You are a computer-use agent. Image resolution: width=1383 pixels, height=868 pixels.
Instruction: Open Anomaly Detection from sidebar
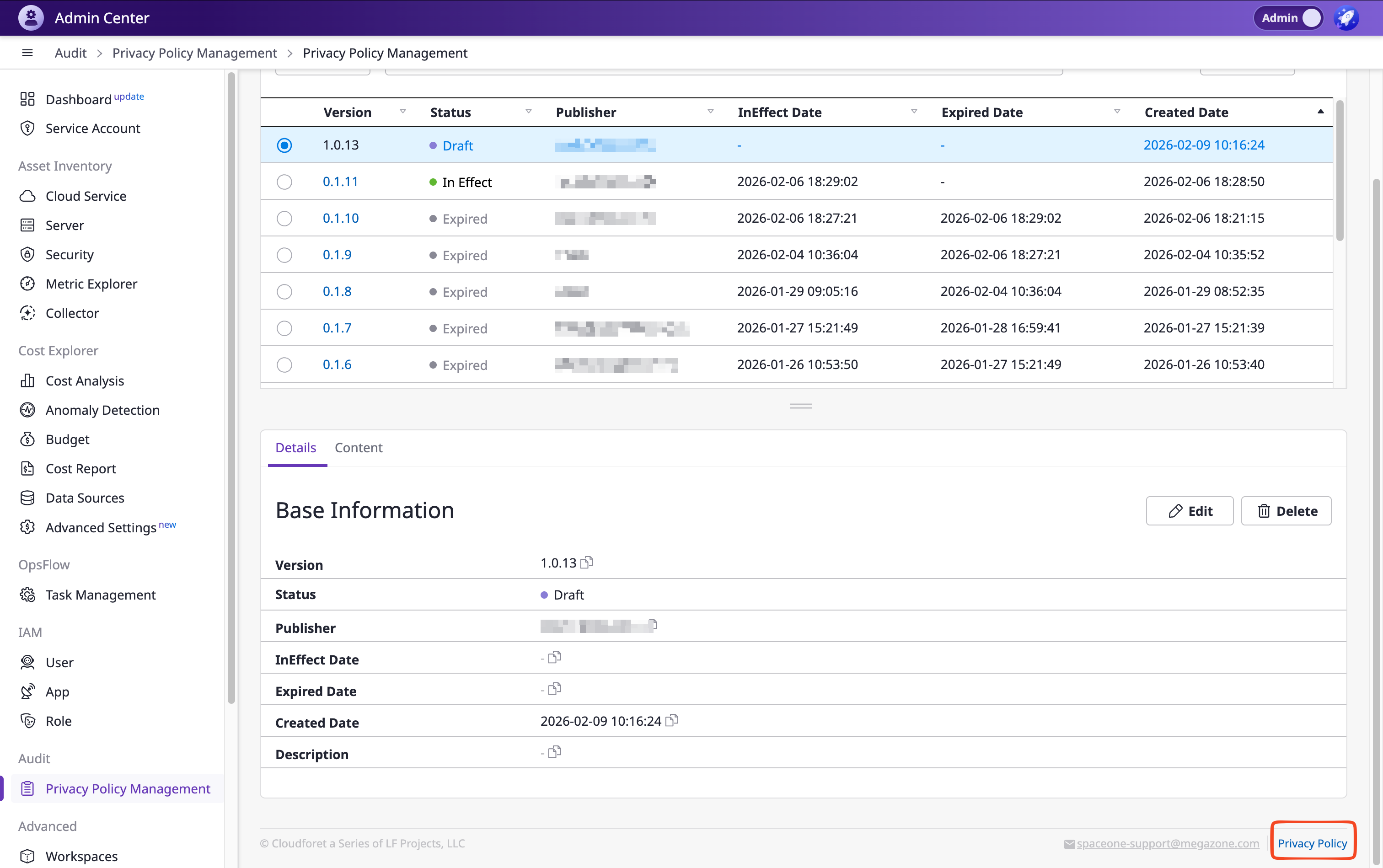102,410
